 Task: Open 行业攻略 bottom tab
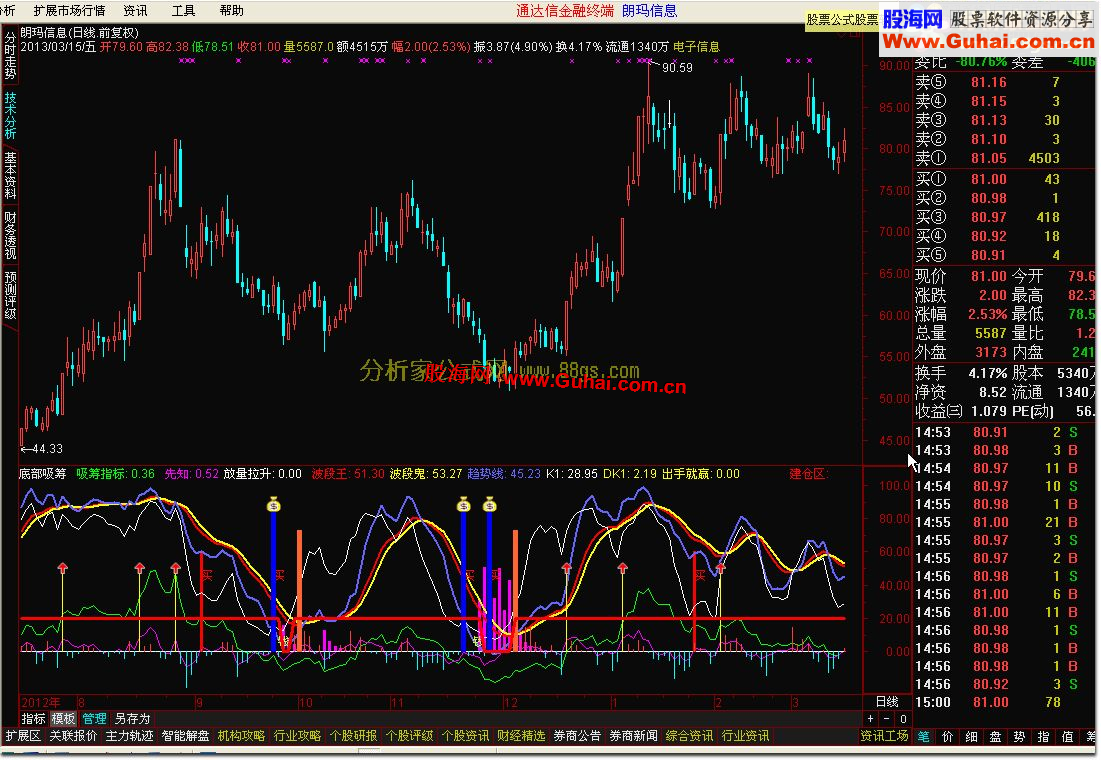[x=297, y=735]
